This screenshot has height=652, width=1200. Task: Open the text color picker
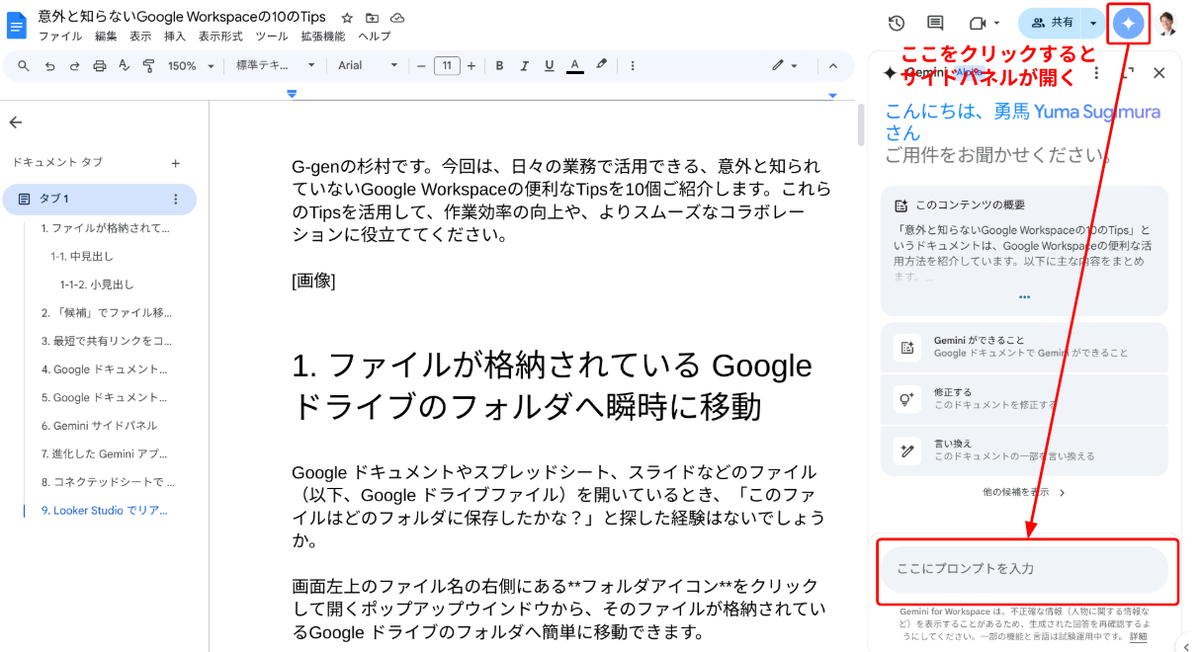(x=575, y=66)
